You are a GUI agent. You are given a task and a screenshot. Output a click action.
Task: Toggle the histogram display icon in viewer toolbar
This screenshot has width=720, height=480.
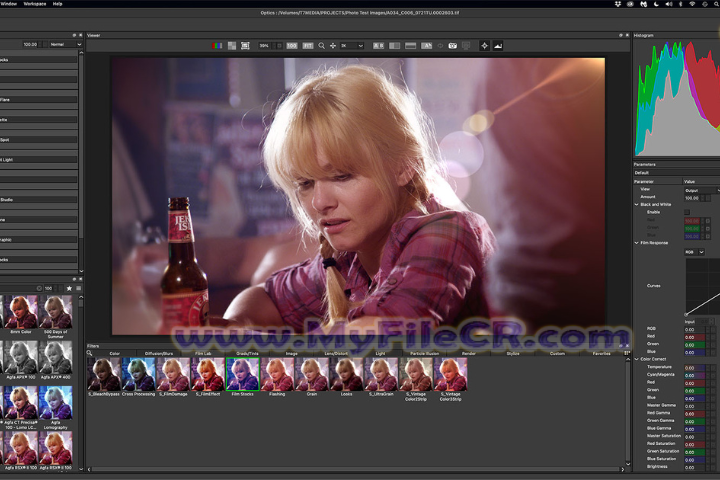(x=498, y=45)
